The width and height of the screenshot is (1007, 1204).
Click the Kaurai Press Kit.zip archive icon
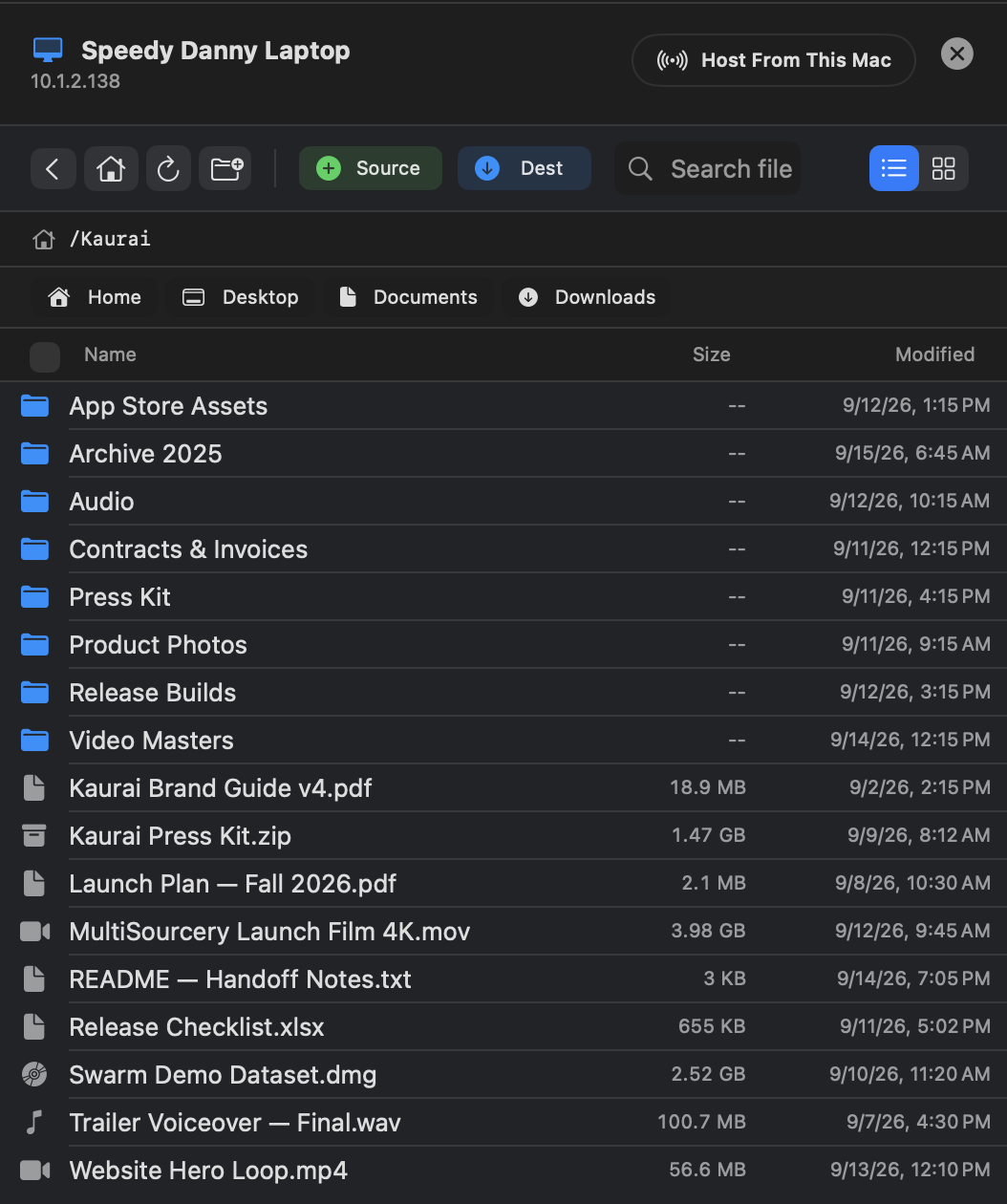click(34, 836)
